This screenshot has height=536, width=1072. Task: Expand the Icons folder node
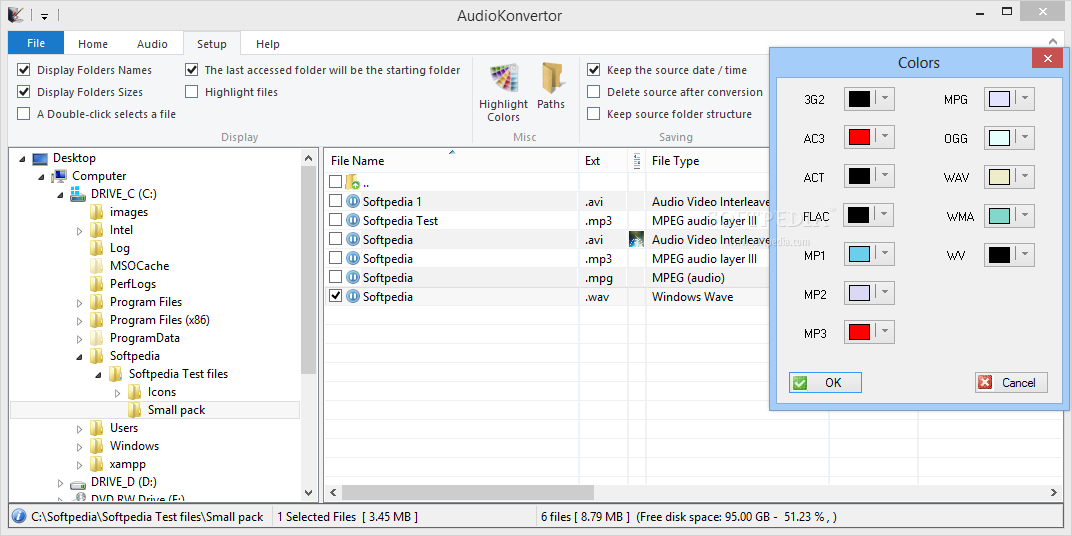[118, 392]
